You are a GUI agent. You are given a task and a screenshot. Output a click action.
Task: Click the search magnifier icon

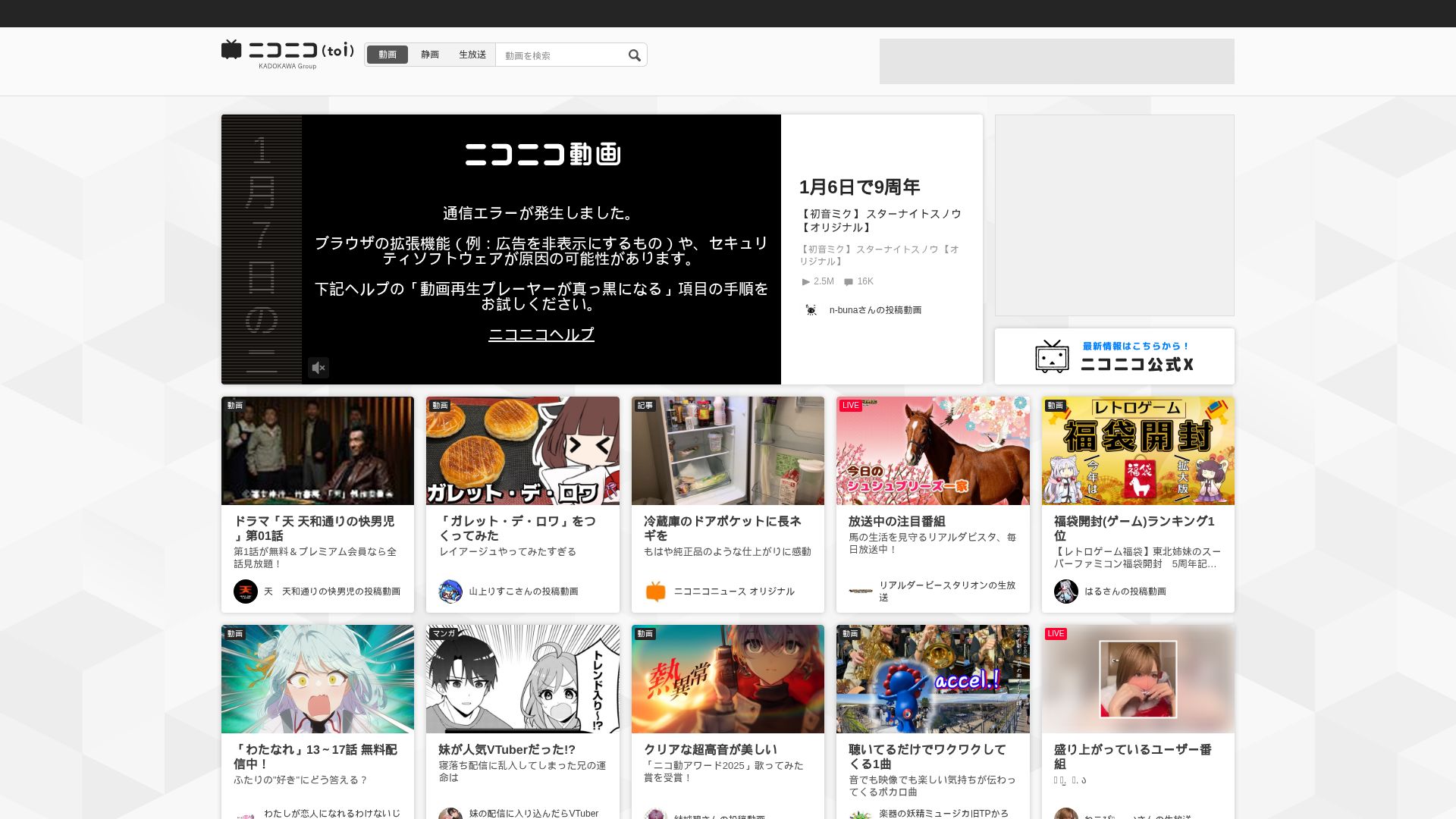point(635,55)
